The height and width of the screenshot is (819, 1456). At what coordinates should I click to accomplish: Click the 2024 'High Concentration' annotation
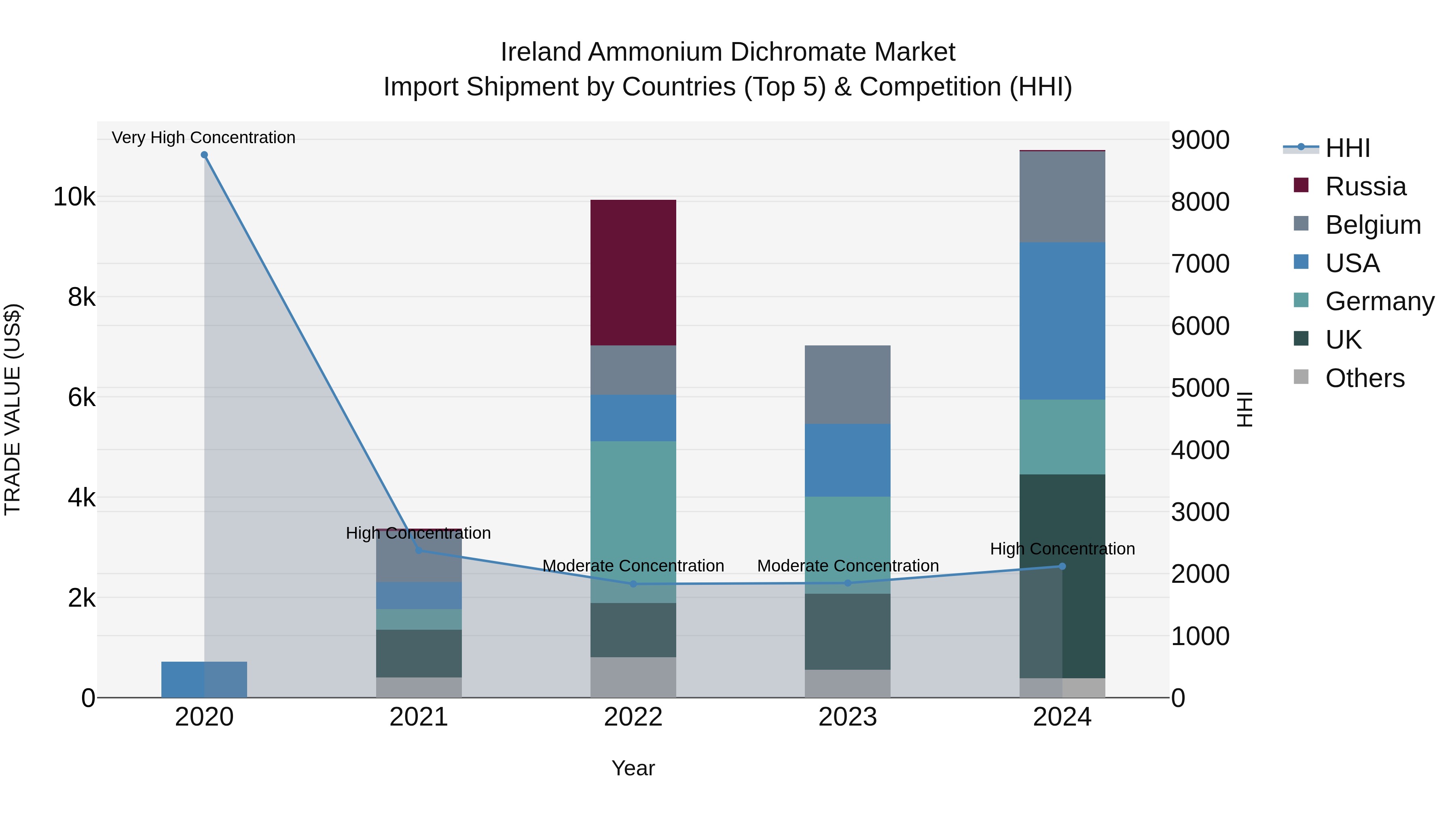1062,549
